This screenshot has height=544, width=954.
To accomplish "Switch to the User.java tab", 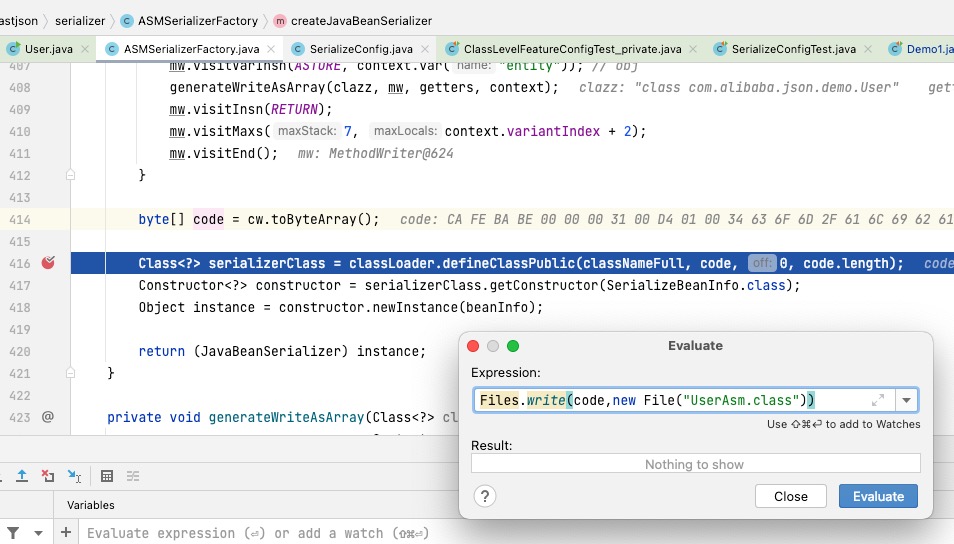I will [x=49, y=49].
